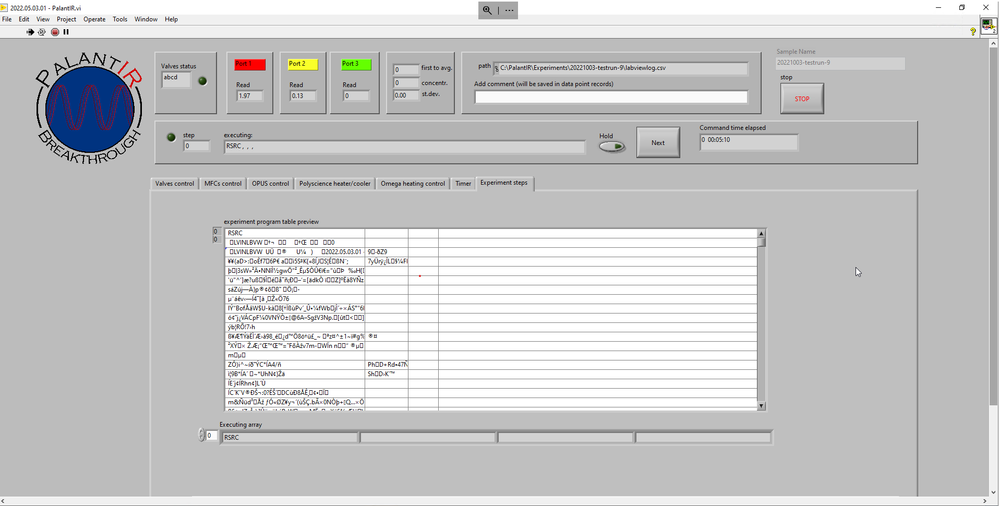Viewport: 999px width, 506px height.
Task: Click the Port 1 Read value 1.97
Action: tap(250, 96)
